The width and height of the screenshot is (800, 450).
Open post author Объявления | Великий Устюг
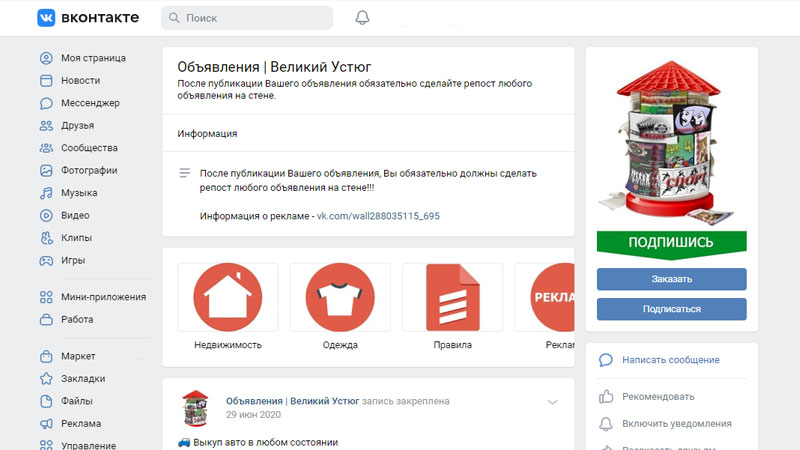(x=292, y=401)
